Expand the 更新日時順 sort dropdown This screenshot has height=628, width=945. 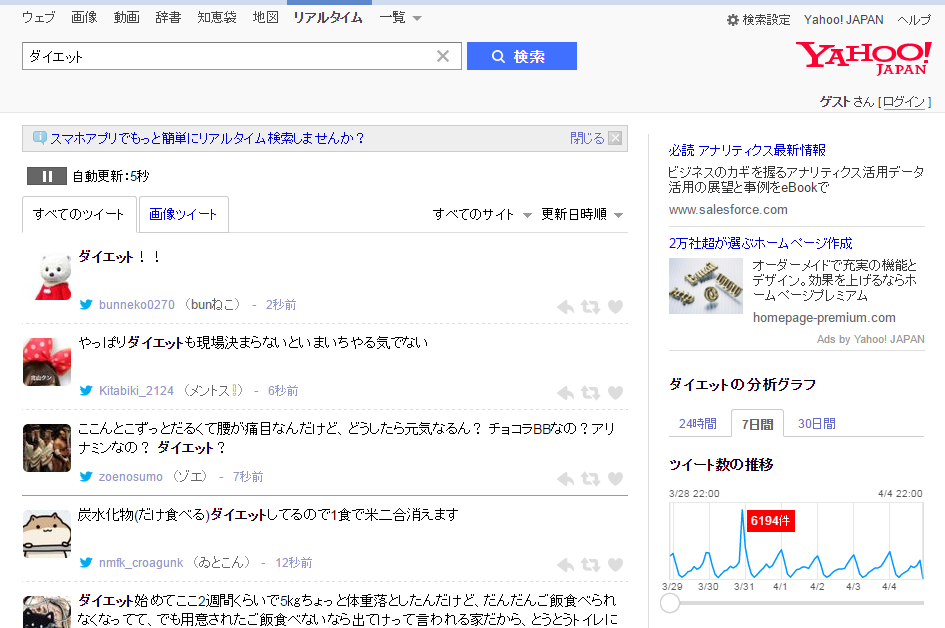click(582, 215)
